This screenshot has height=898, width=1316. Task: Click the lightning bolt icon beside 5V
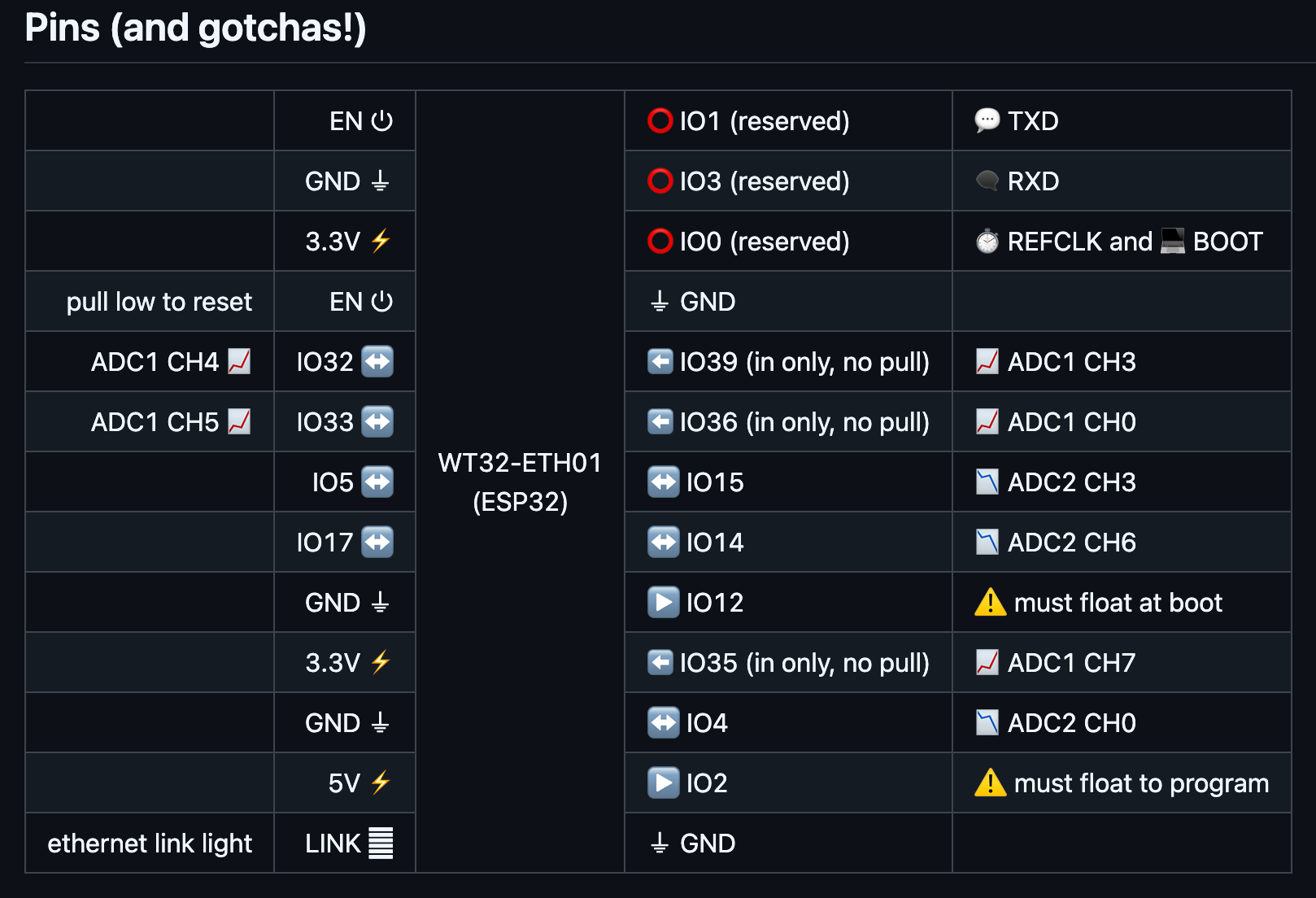point(380,783)
